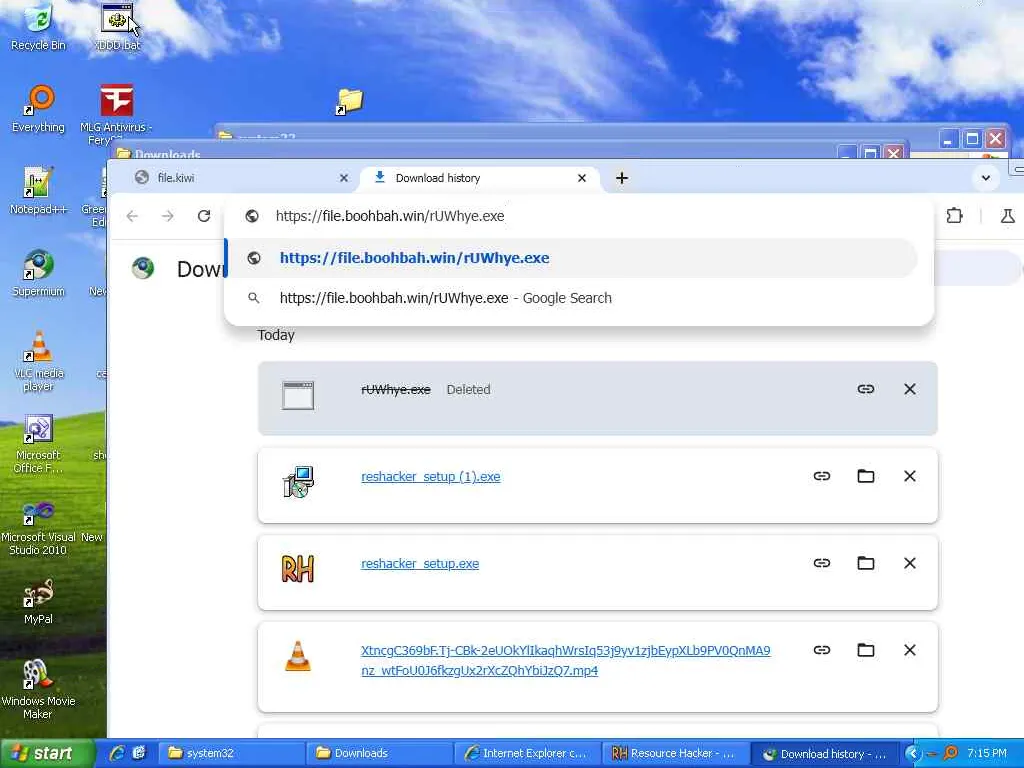Close the file.kiwi tab
The height and width of the screenshot is (768, 1024).
coord(344,178)
